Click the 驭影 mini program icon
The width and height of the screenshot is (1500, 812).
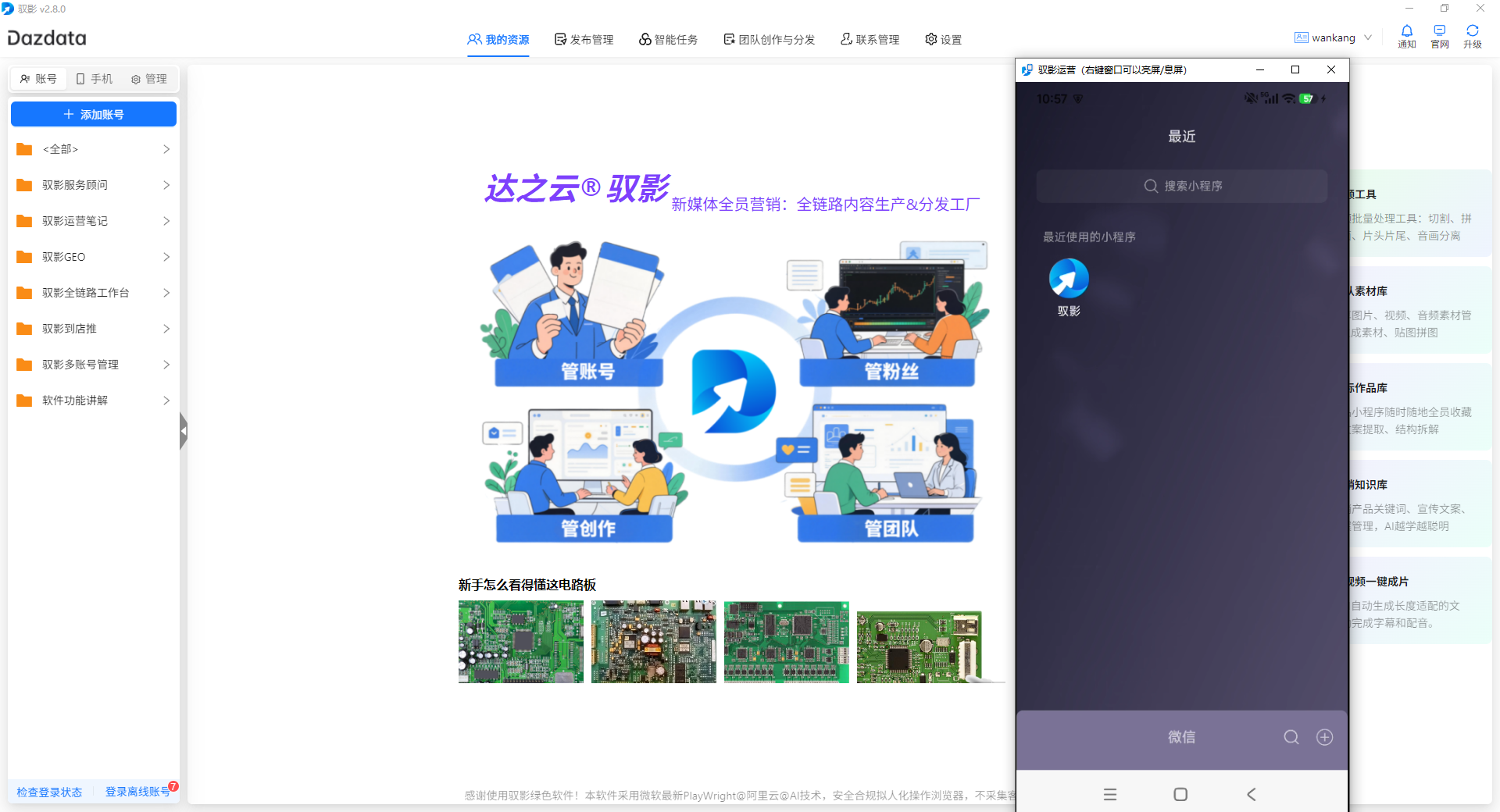(1069, 279)
